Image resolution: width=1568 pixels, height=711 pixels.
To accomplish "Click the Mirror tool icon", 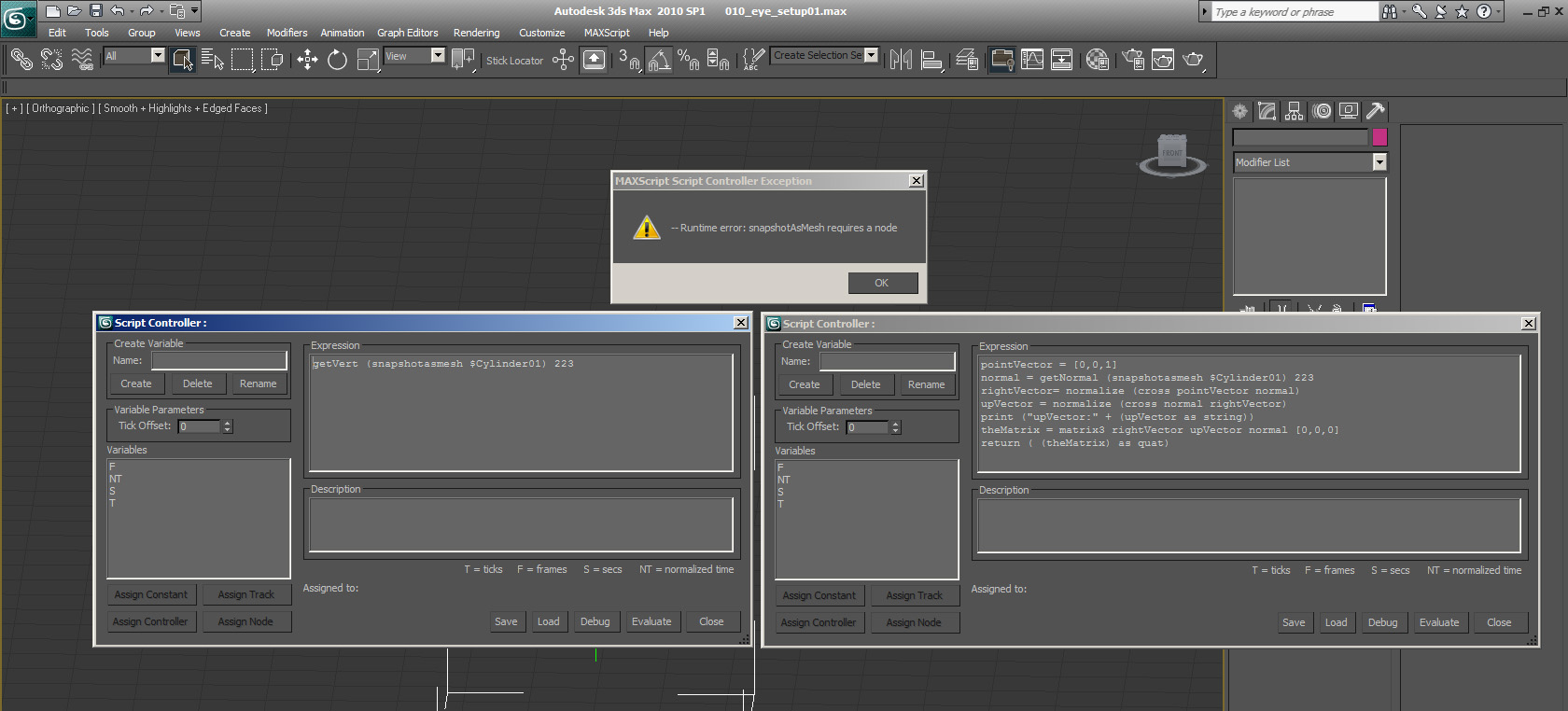I will 901,60.
